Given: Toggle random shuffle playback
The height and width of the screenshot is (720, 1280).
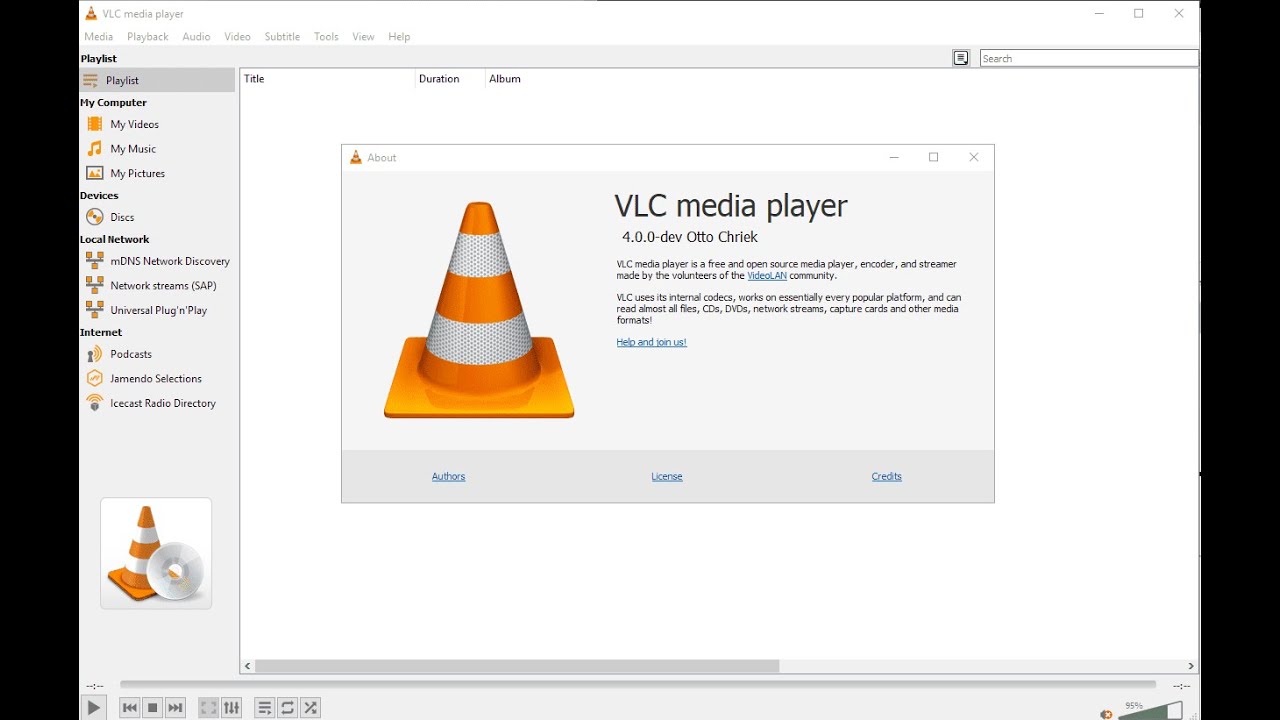Looking at the screenshot, I should click(x=310, y=708).
